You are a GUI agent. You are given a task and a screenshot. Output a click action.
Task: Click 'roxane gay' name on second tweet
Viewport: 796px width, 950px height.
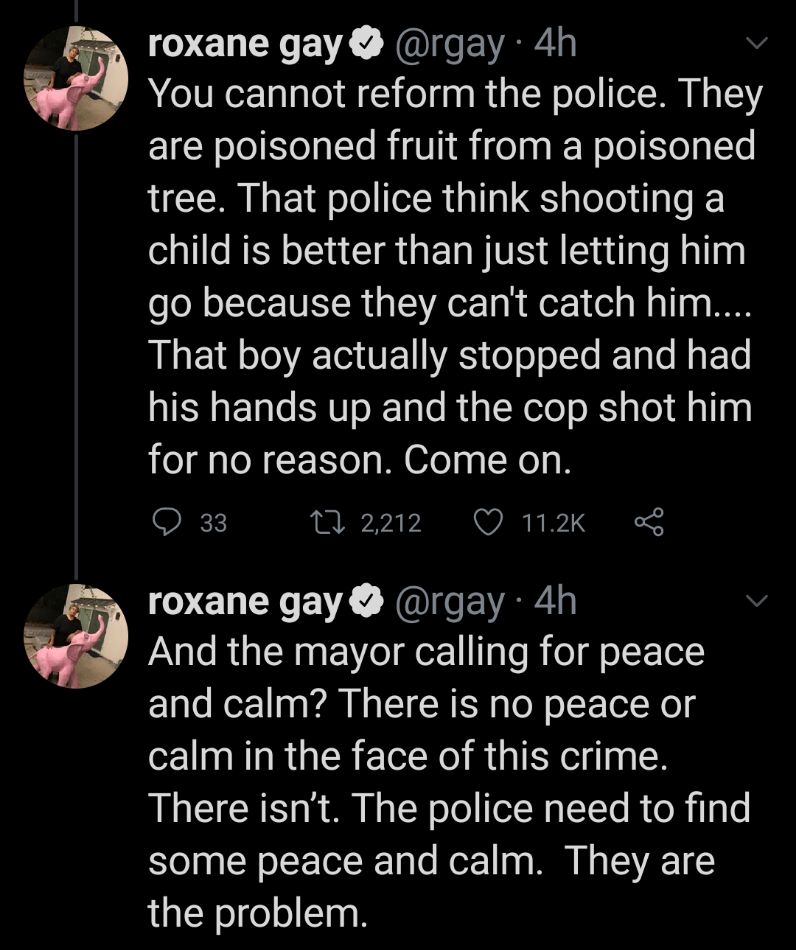point(245,602)
